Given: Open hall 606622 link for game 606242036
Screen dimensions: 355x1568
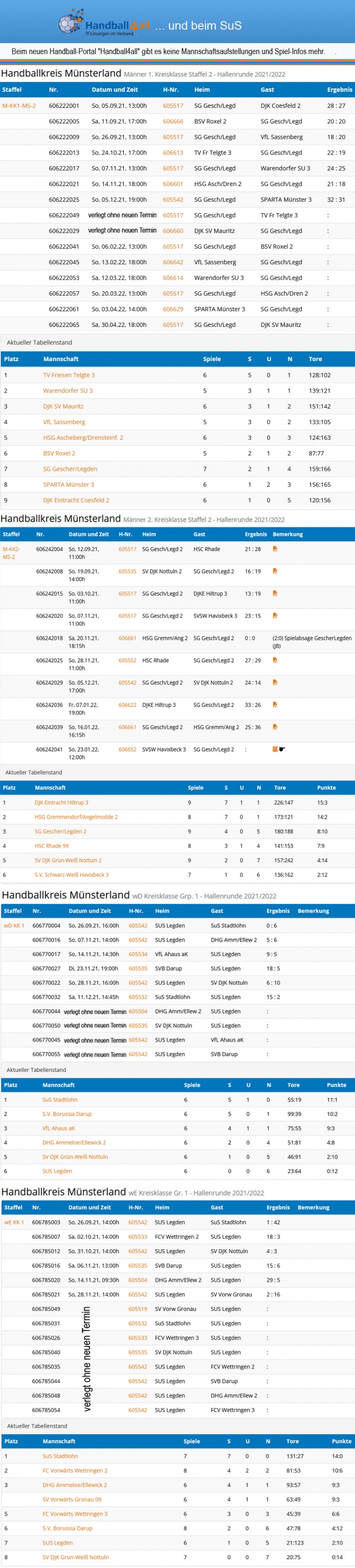Looking at the screenshot, I should click(128, 705).
